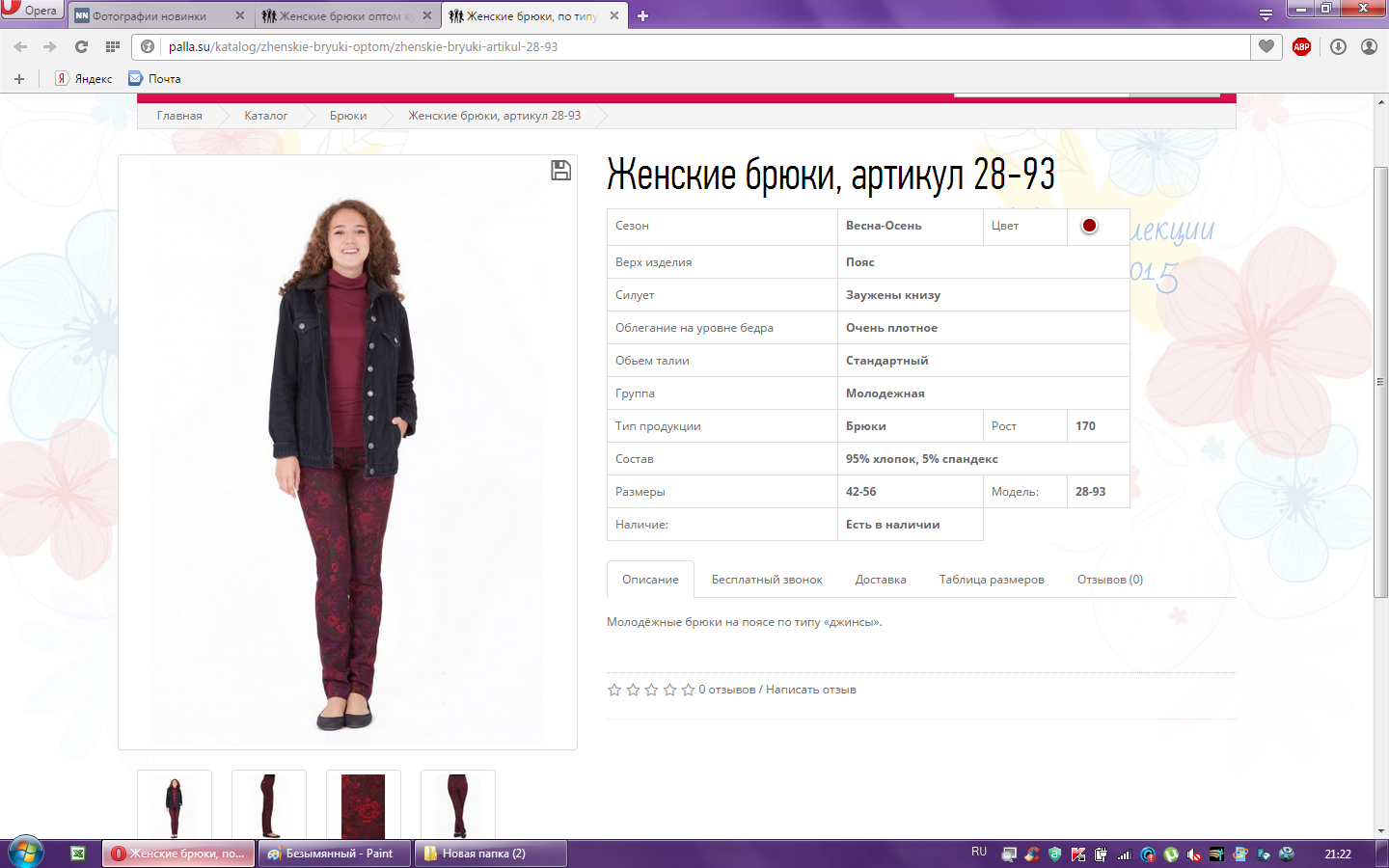The height and width of the screenshot is (868, 1389).
Task: Close the active 'Женские брюки, по типу' tab
Action: (614, 15)
